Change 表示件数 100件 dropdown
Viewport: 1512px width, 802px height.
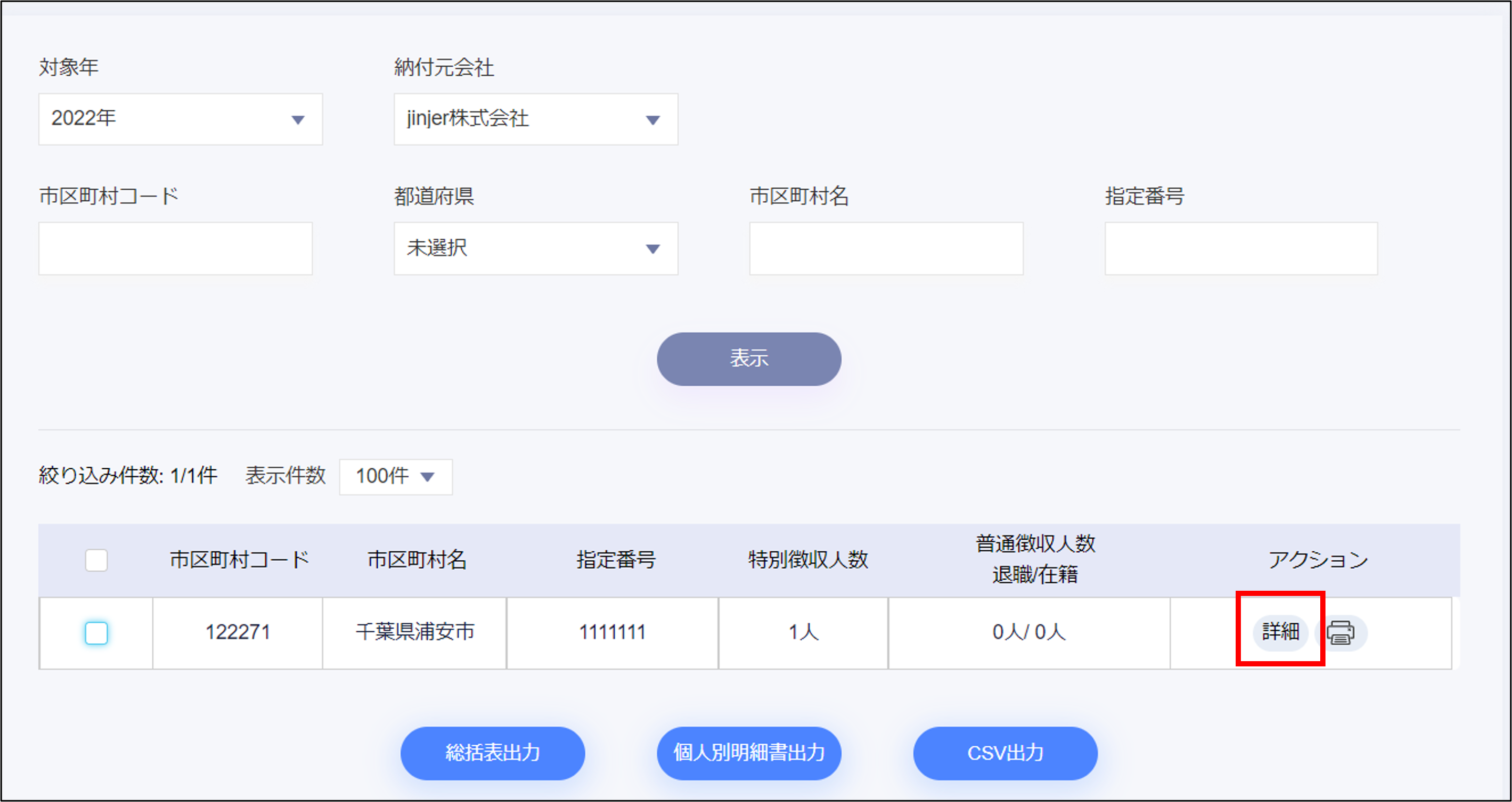point(395,476)
